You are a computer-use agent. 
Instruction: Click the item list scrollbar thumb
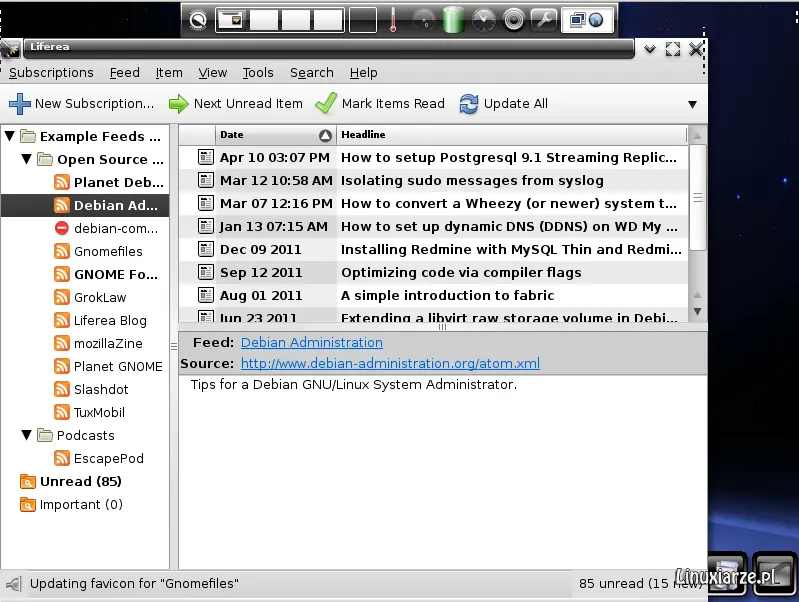point(698,197)
